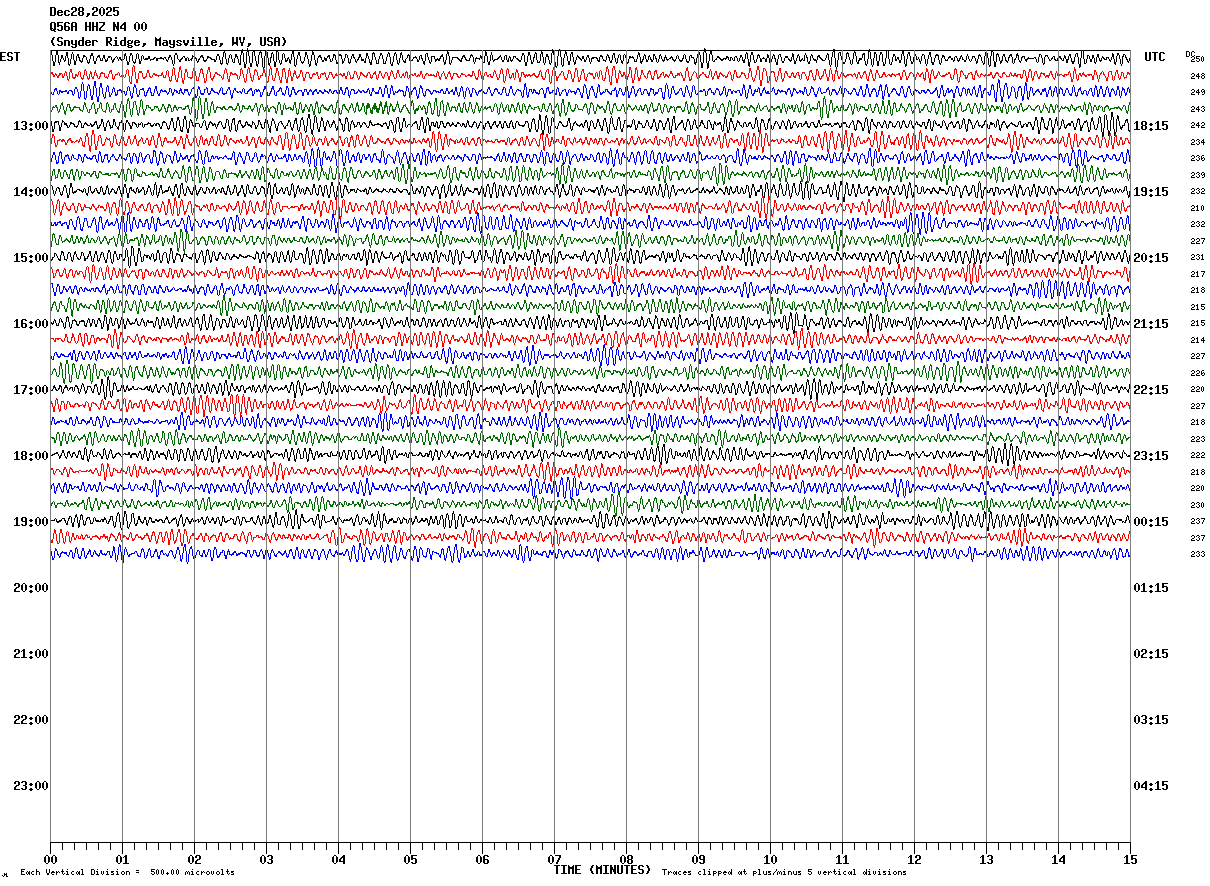The image size is (1210, 886).
Task: Click the DC offset value 242
Action: (x=1197, y=125)
